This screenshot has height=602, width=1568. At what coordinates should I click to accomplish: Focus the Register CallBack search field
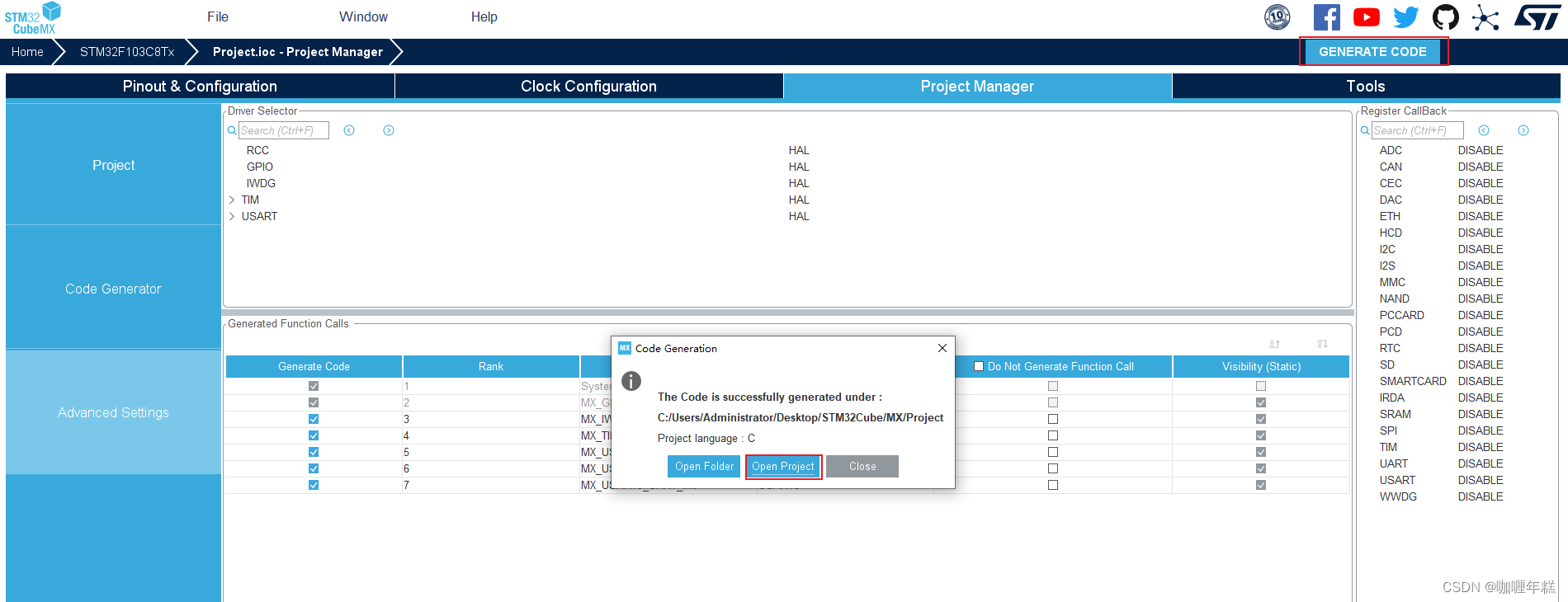point(1418,130)
